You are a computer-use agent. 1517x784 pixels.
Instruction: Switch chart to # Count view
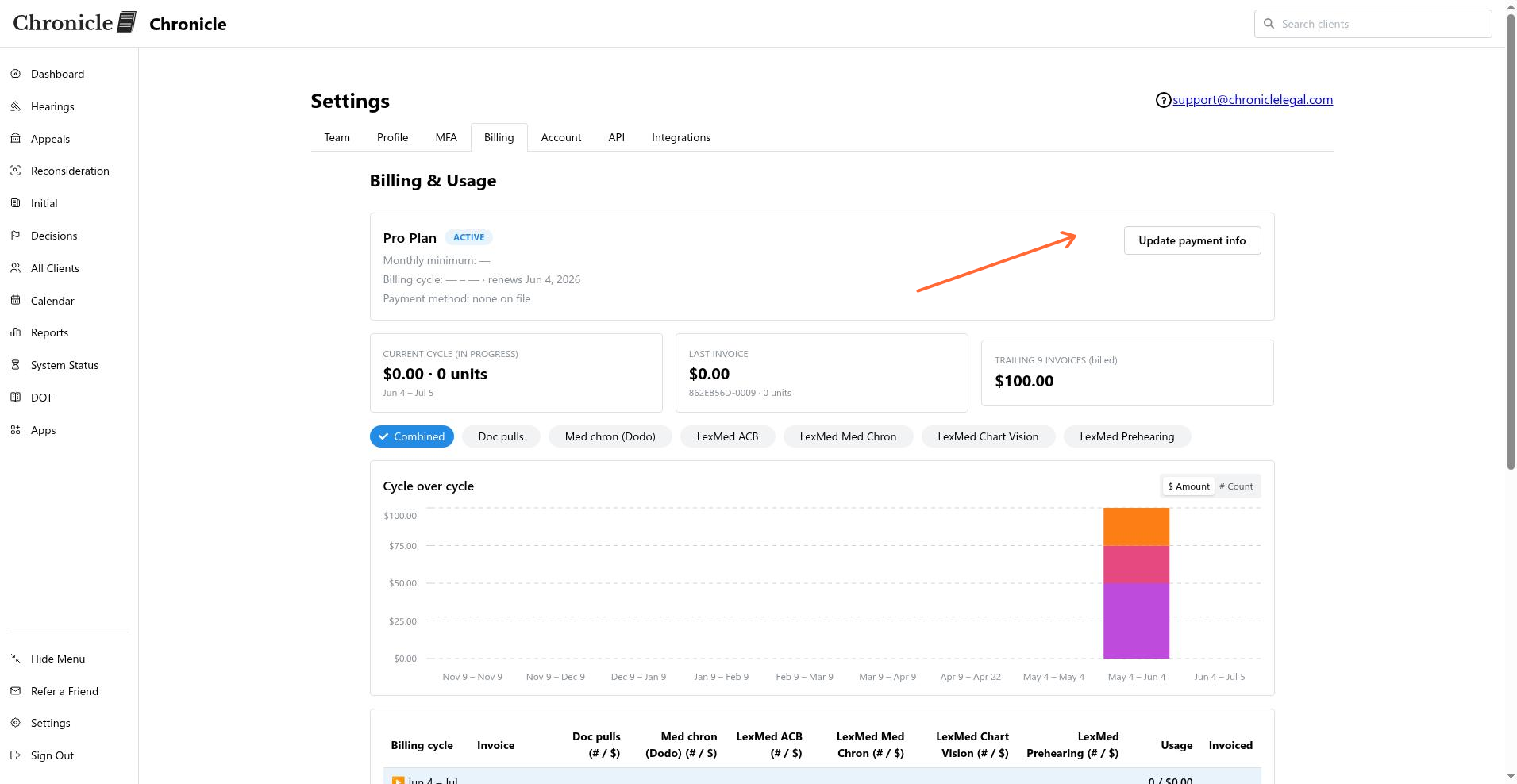[1236, 486]
